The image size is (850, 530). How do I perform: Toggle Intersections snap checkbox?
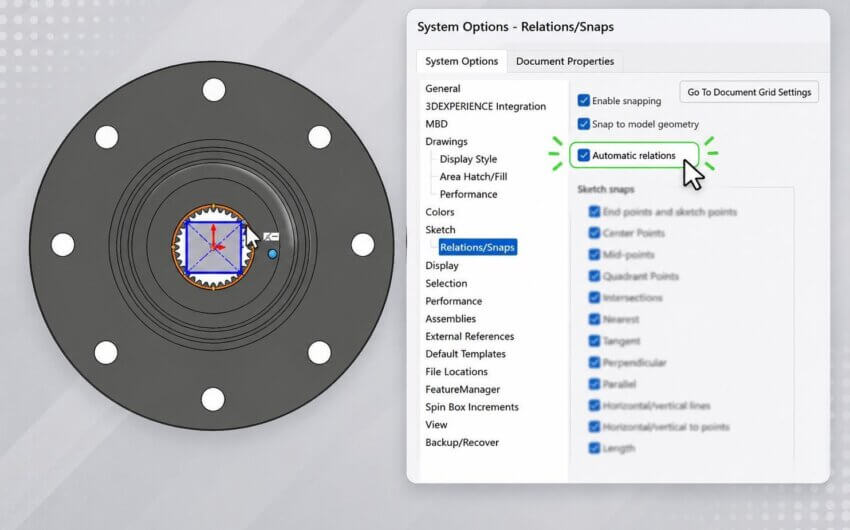coord(594,298)
